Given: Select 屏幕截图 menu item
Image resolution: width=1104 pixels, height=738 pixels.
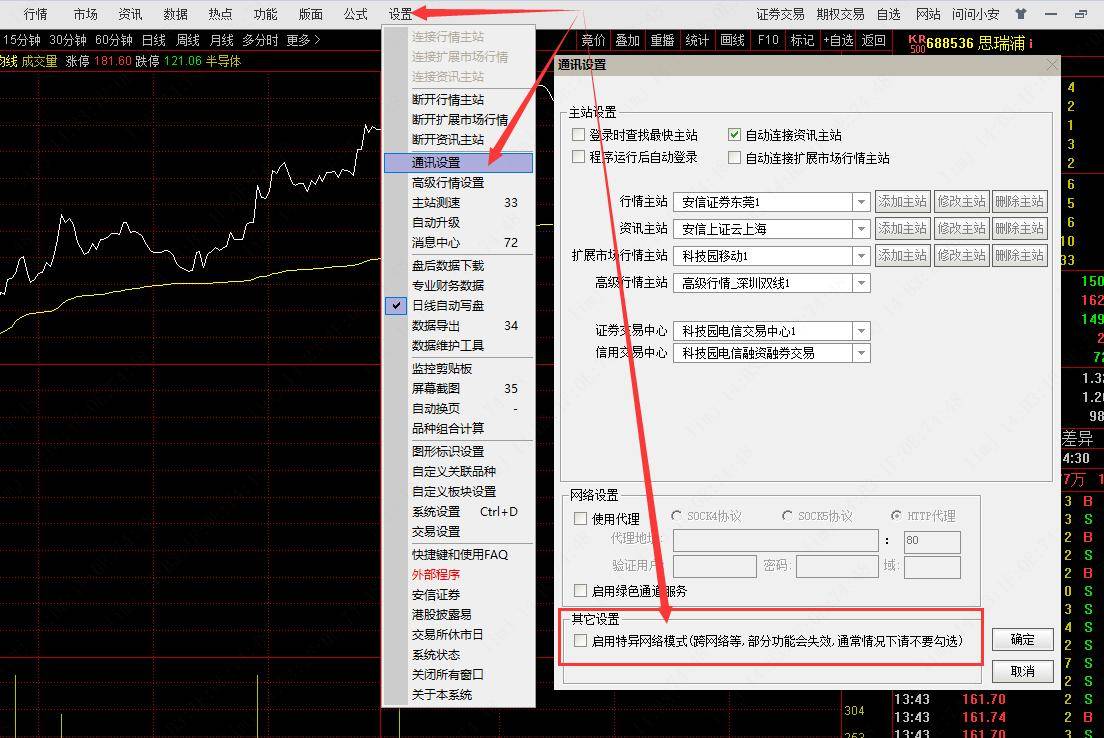Looking at the screenshot, I should tap(458, 389).
